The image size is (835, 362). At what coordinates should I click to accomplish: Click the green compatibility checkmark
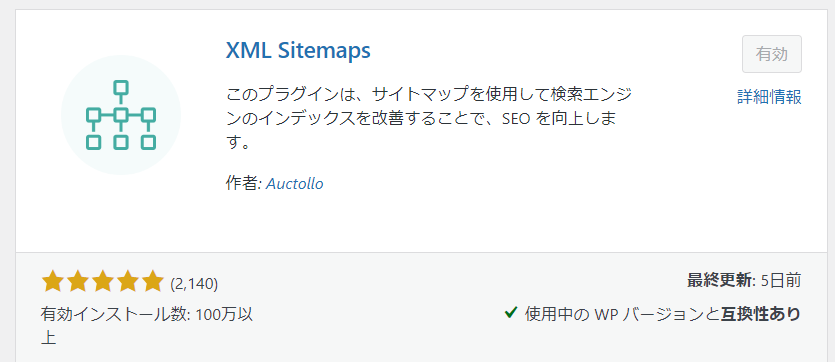click(511, 312)
